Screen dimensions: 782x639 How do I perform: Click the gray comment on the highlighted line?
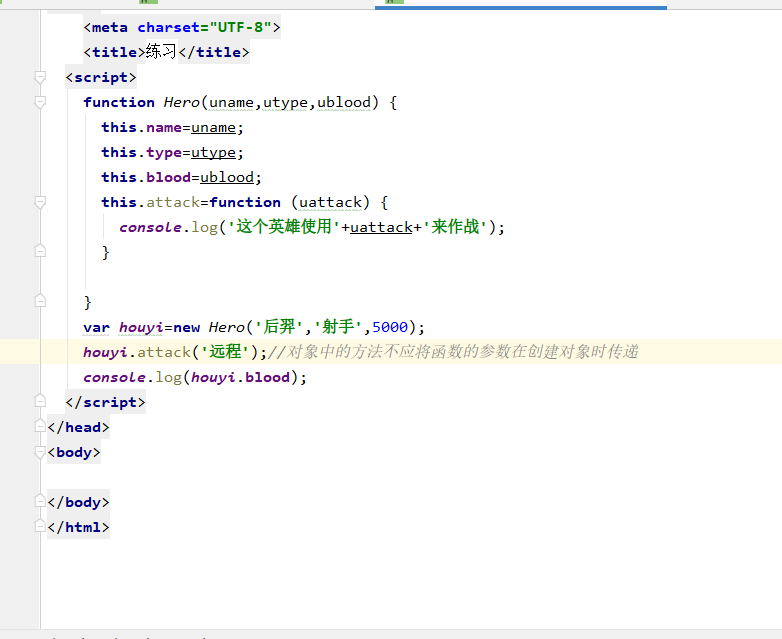453,352
